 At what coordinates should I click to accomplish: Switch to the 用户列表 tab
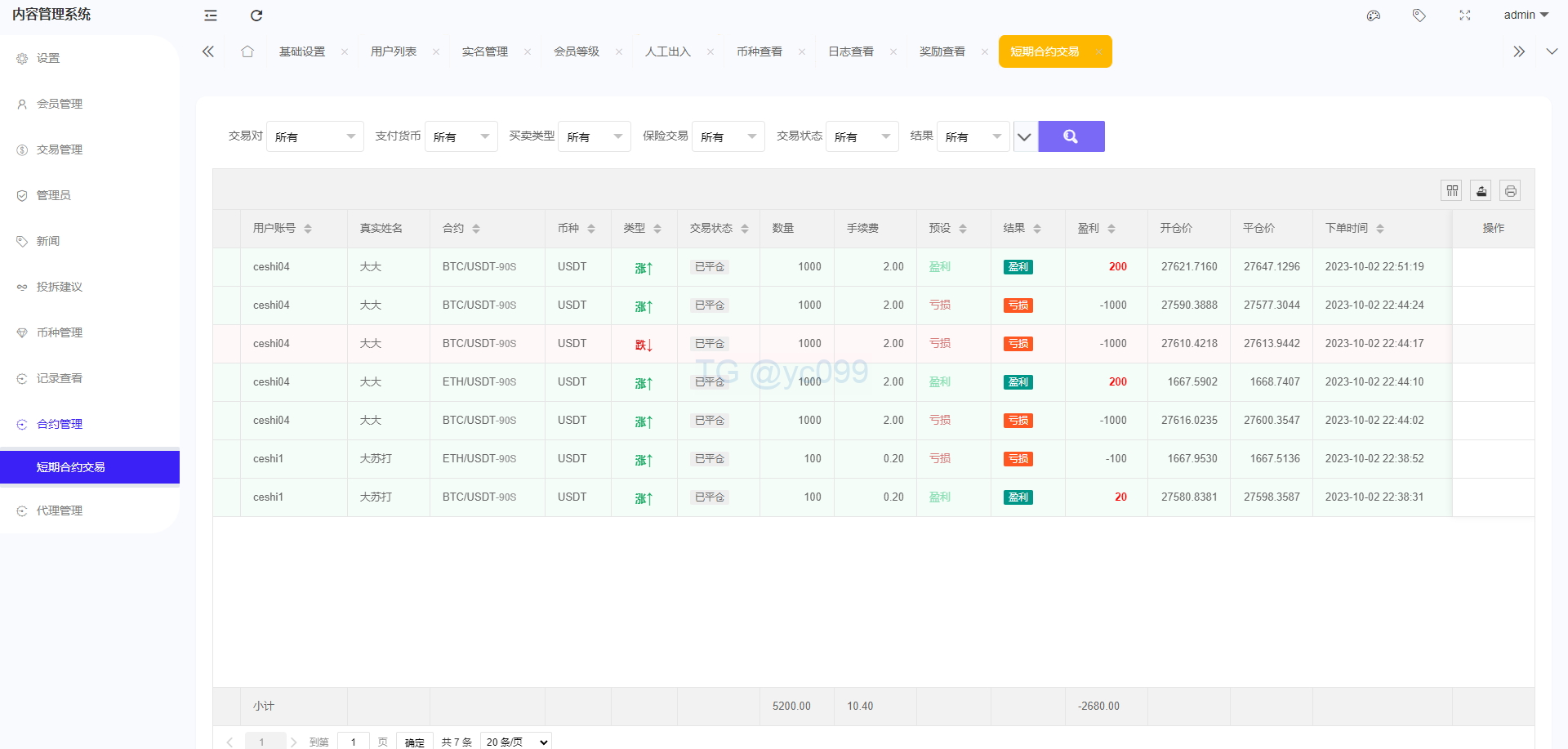click(x=394, y=51)
